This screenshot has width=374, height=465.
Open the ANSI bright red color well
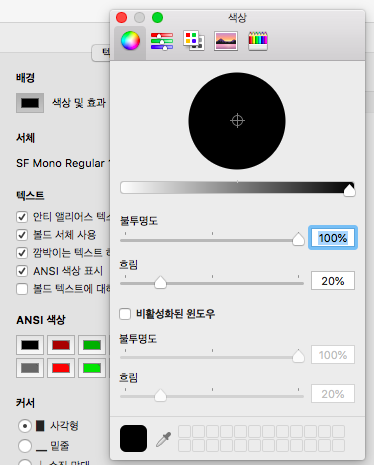61,368
